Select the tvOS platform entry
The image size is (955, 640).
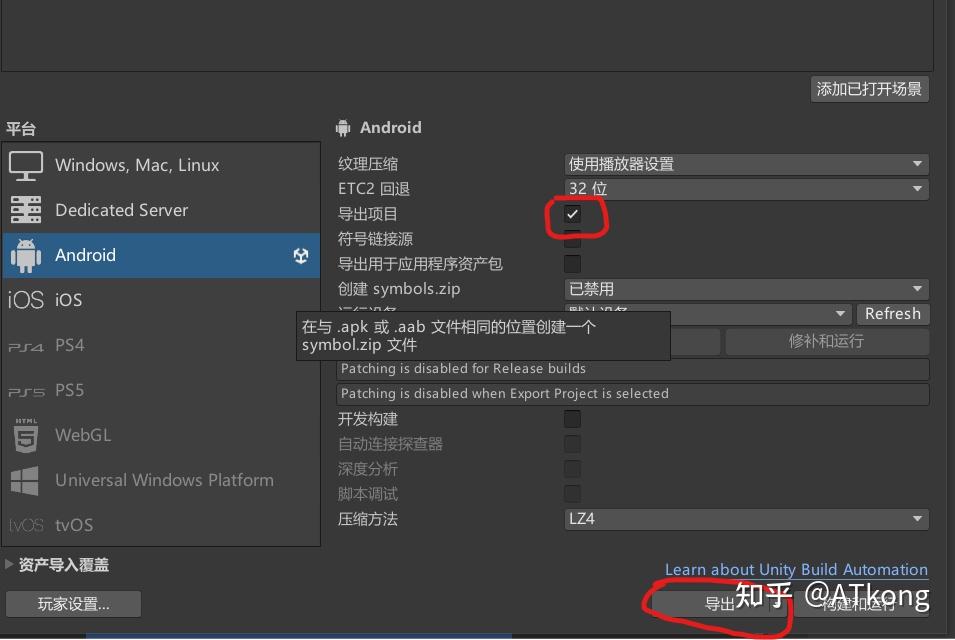[x=161, y=525]
